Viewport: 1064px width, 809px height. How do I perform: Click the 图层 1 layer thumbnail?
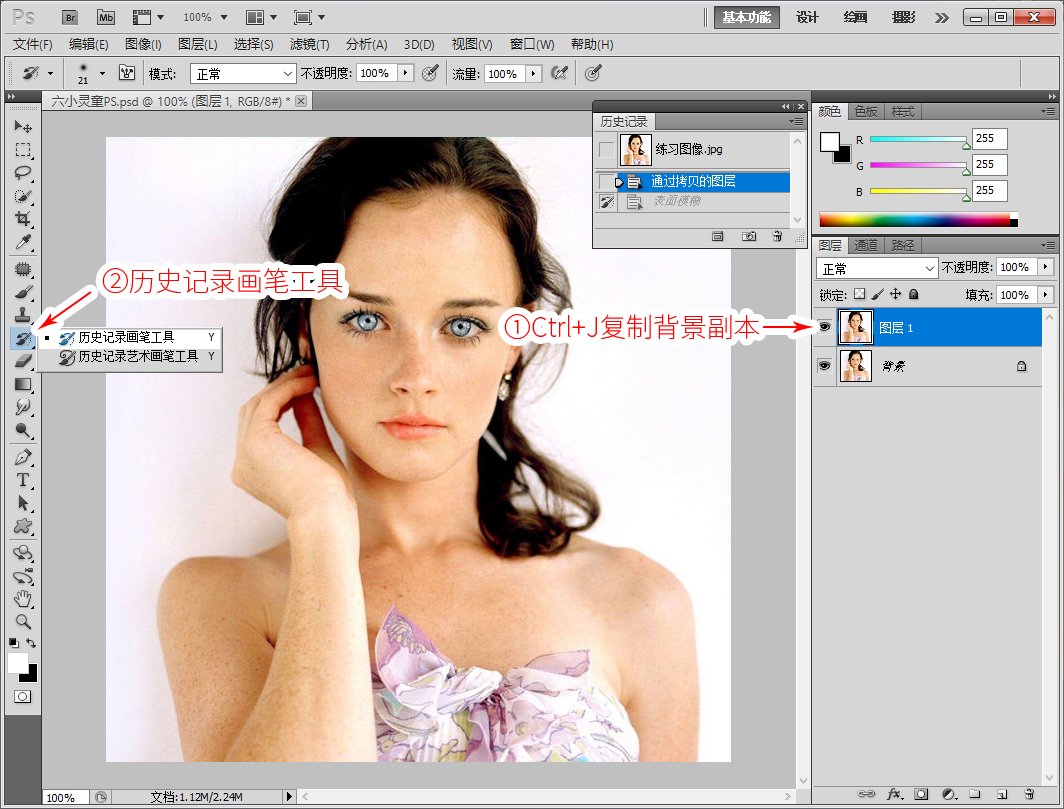pos(856,327)
